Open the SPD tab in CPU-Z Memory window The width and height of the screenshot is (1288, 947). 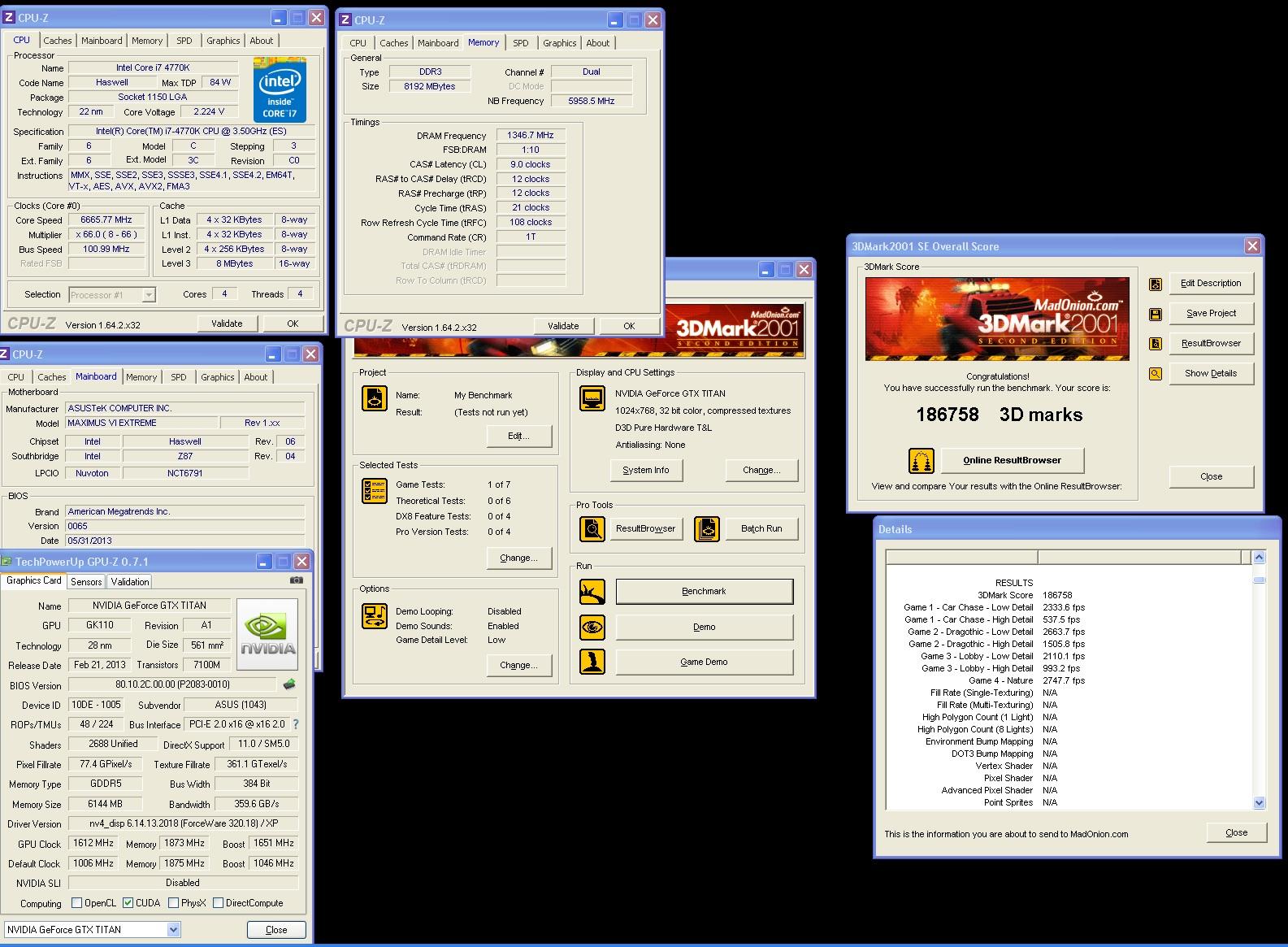point(521,43)
